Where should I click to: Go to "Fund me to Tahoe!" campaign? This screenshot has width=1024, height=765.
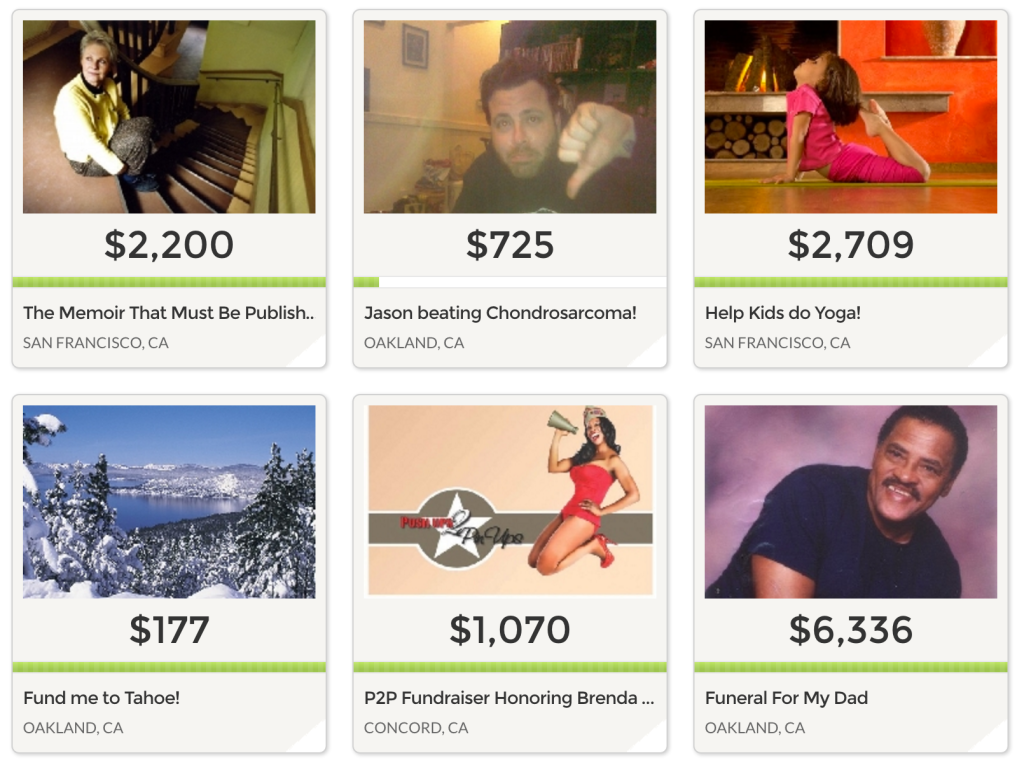[x=102, y=698]
